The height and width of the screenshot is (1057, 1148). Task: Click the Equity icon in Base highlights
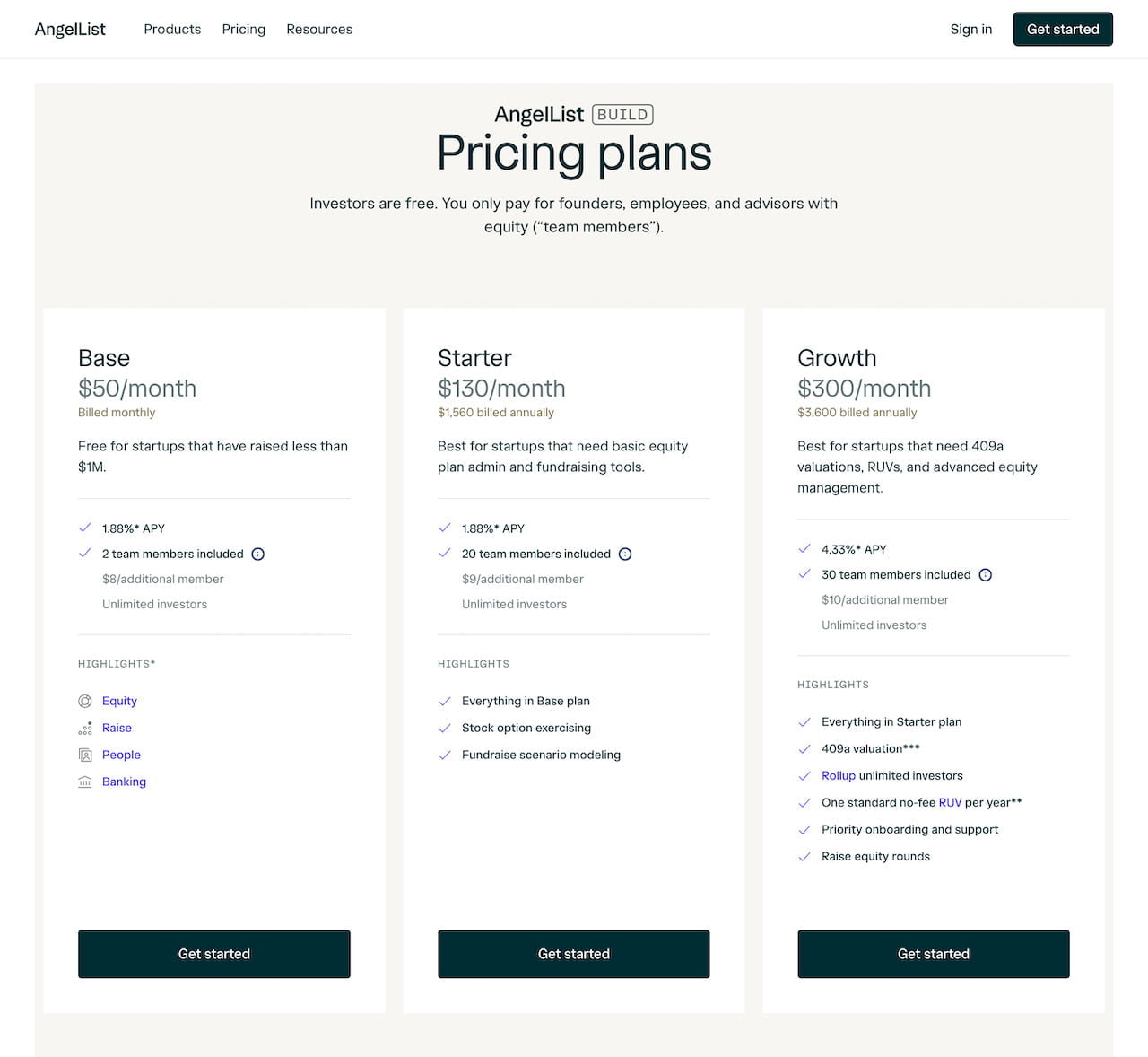85,702
